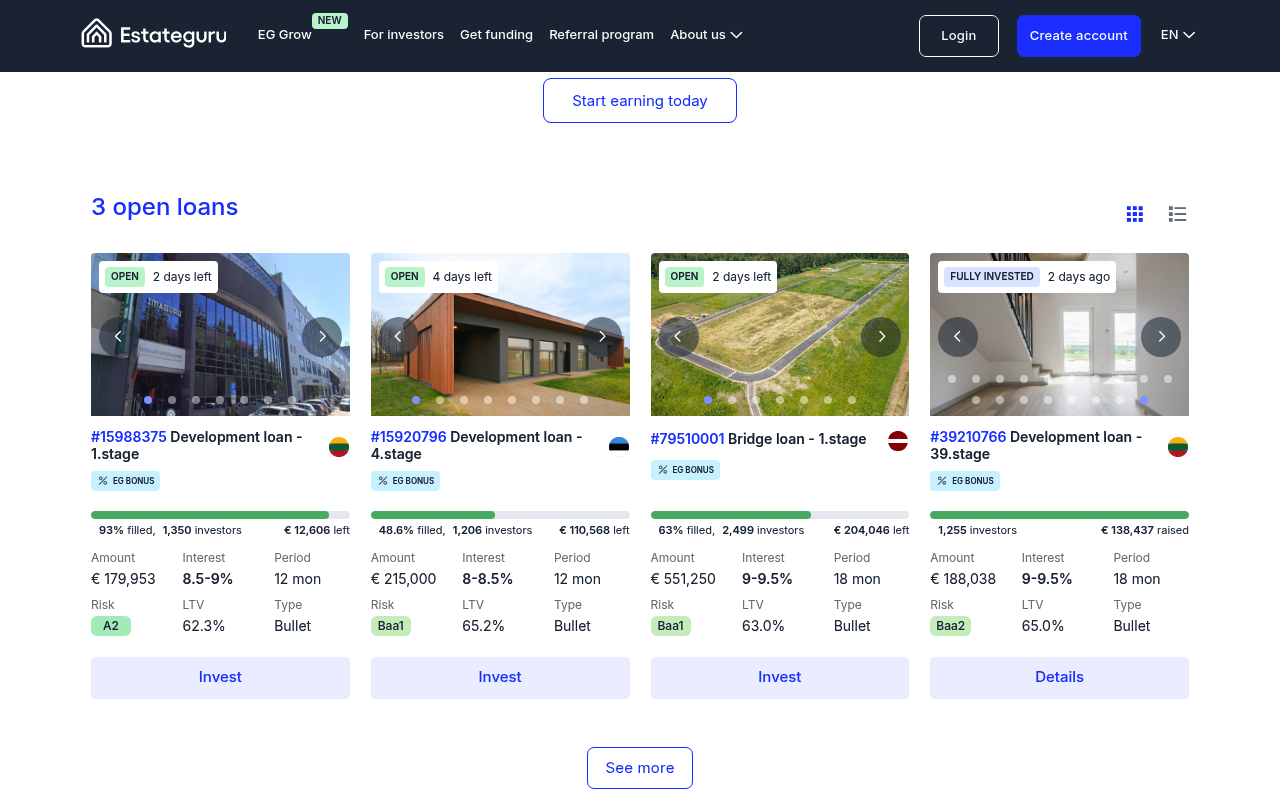This screenshot has height=800, width=1280.
Task: Click EG BONUS badge on loan #39210766
Action: pos(965,481)
